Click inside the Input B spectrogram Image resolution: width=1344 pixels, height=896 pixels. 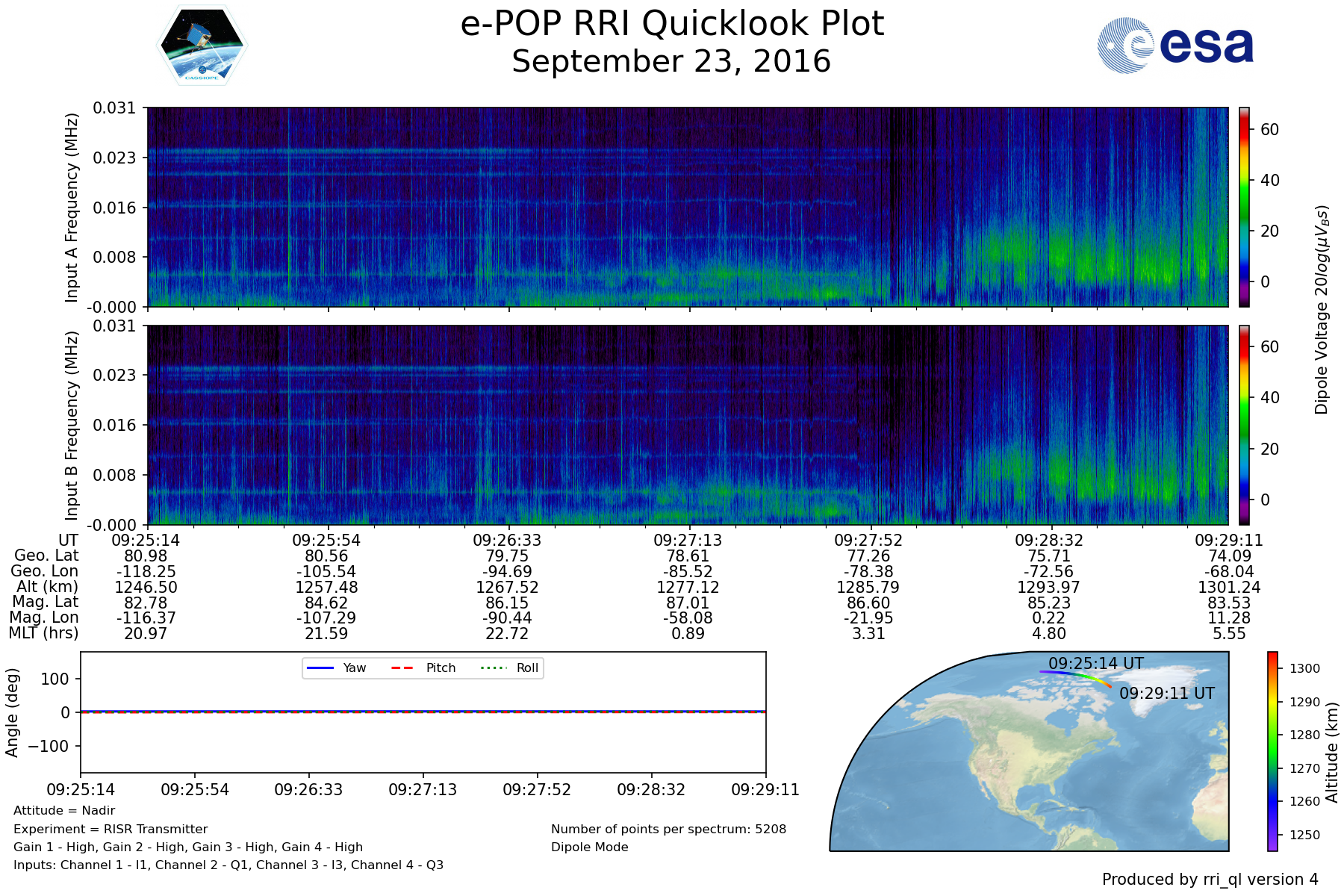click(687, 425)
